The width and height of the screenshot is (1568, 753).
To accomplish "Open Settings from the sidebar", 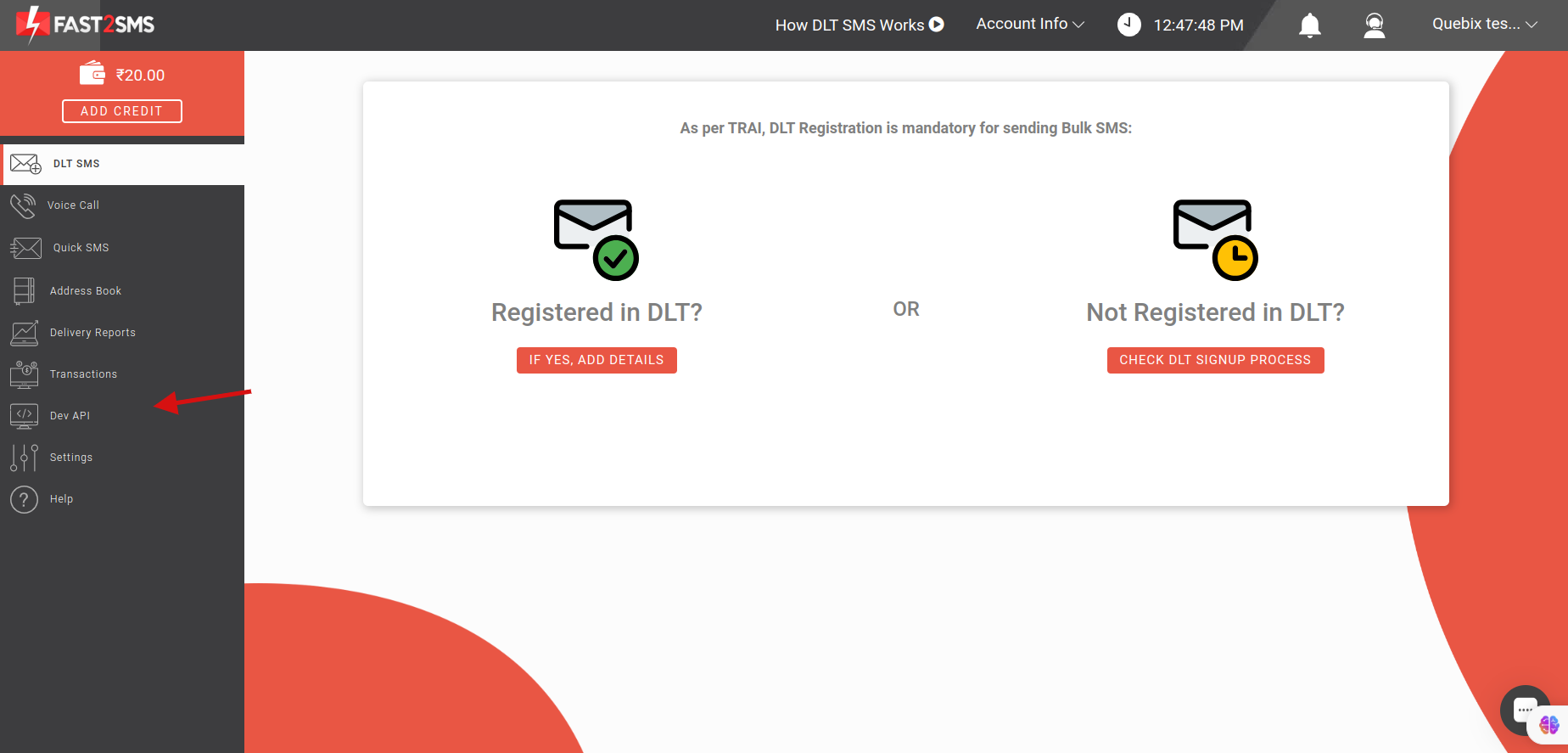I will coord(122,458).
